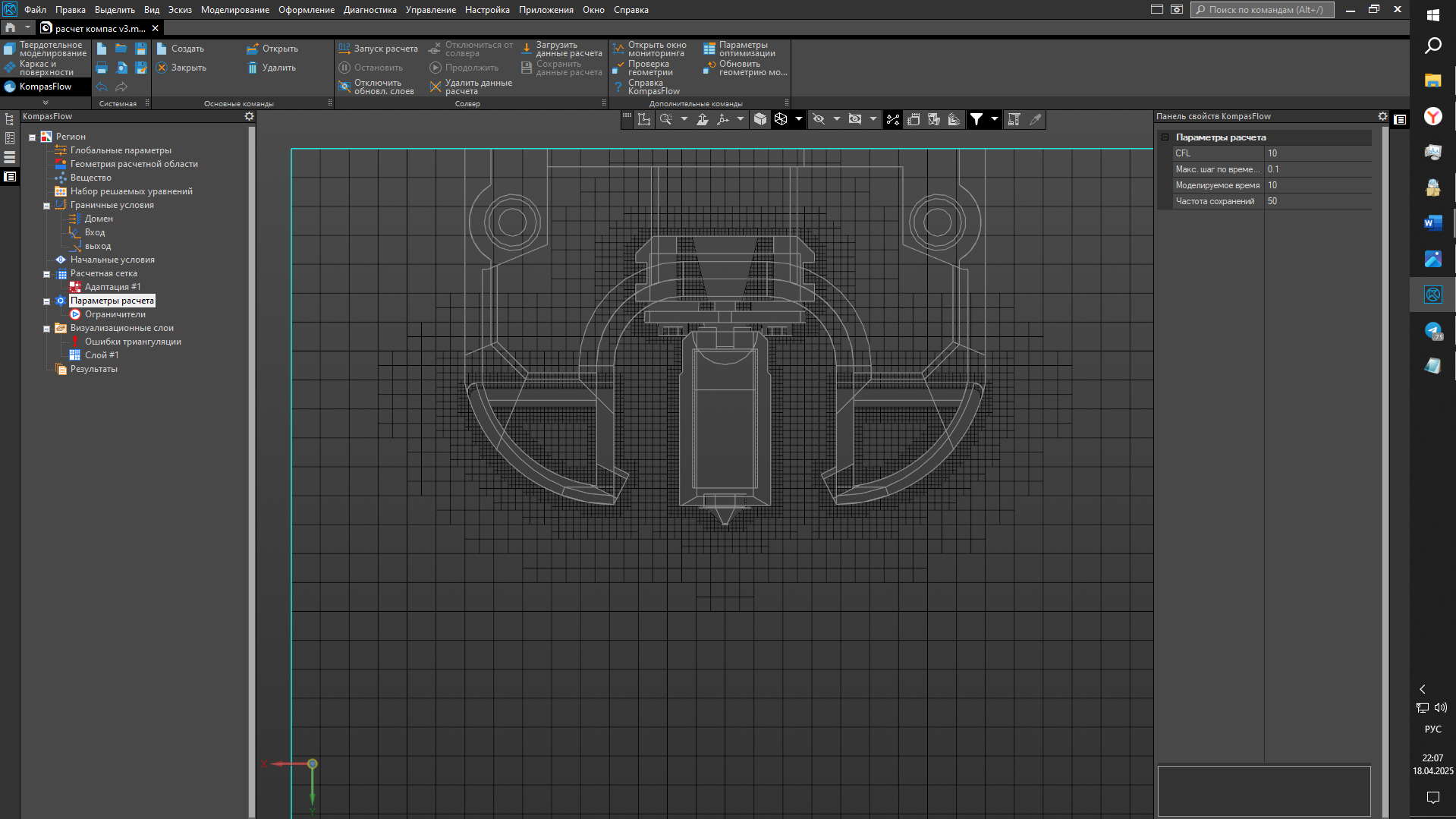Collapse the Визуализационные слои tree node
The width and height of the screenshot is (1456, 819).
click(x=46, y=329)
